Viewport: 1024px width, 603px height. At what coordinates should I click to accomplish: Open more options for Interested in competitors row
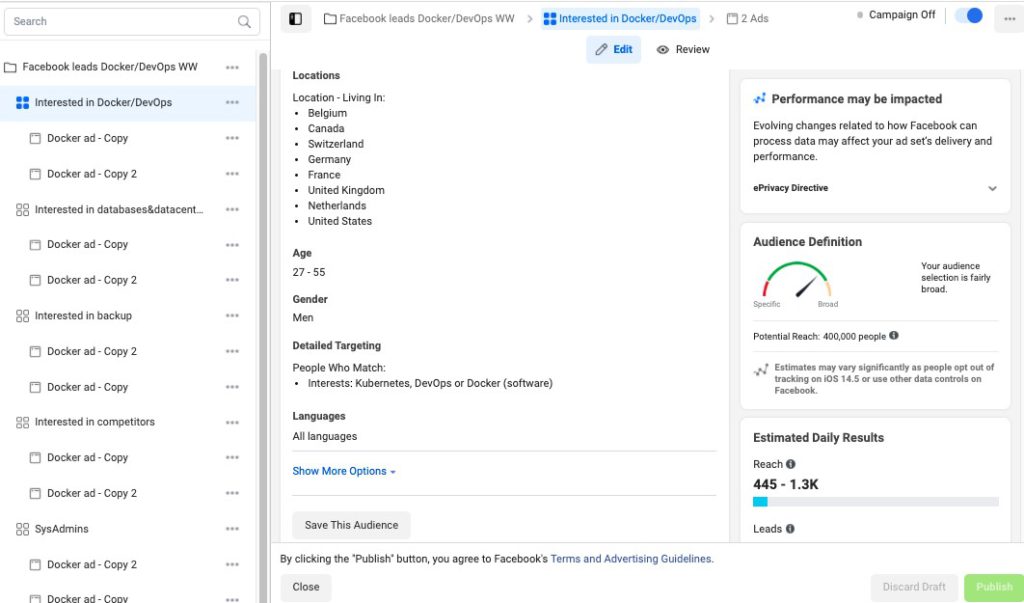click(x=232, y=423)
